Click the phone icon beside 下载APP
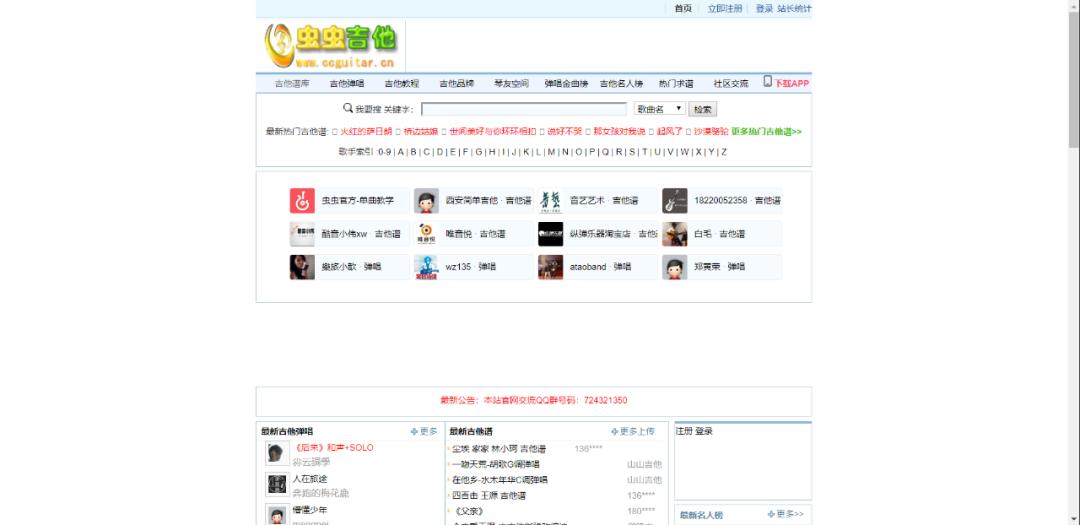 tap(767, 82)
